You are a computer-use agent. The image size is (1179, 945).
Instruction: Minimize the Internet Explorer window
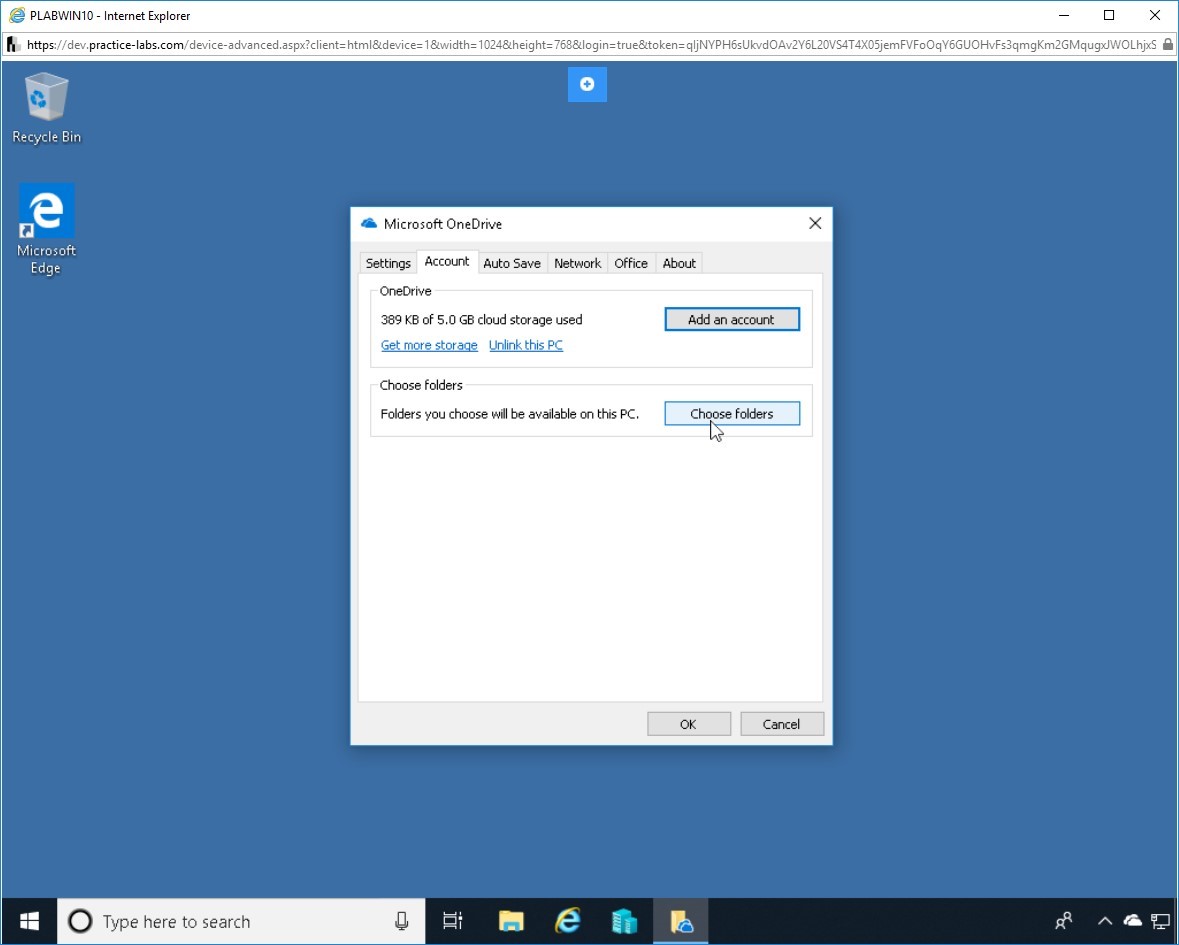[x=1064, y=15]
